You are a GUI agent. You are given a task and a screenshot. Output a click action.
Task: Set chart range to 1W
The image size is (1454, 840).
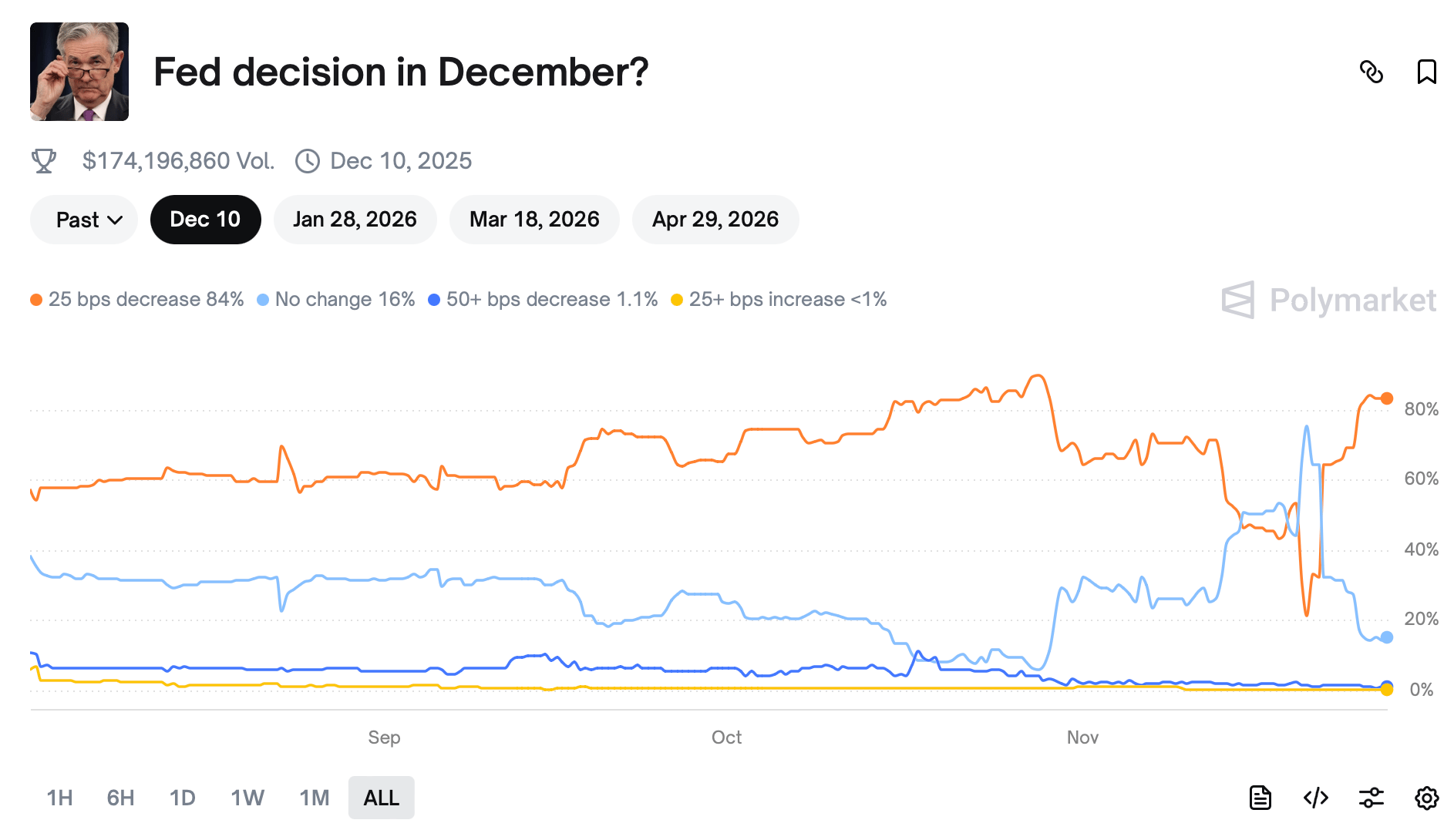click(247, 798)
